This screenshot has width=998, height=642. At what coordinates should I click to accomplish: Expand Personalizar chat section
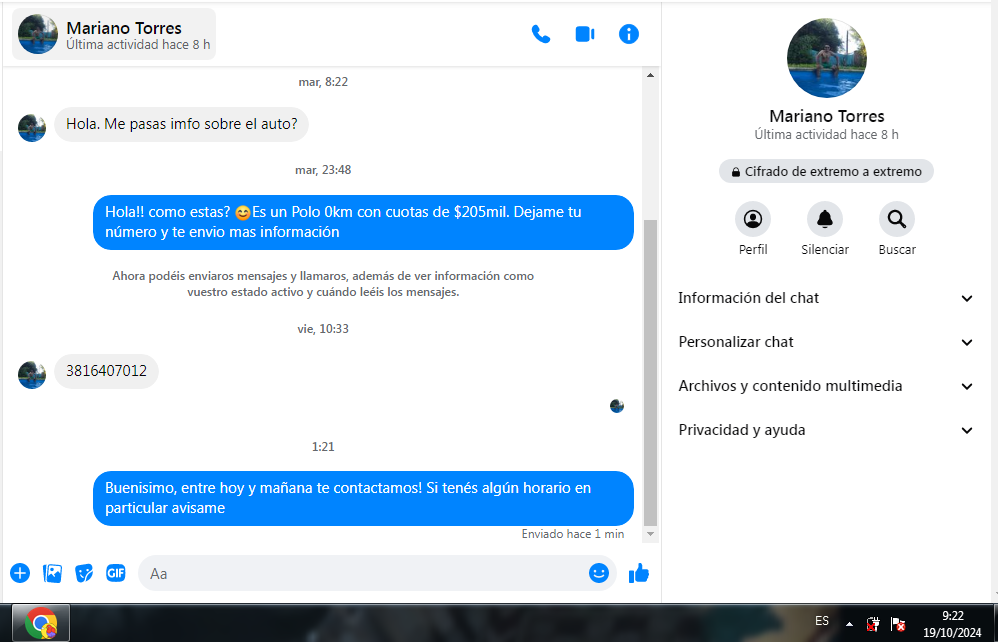[x=826, y=342]
